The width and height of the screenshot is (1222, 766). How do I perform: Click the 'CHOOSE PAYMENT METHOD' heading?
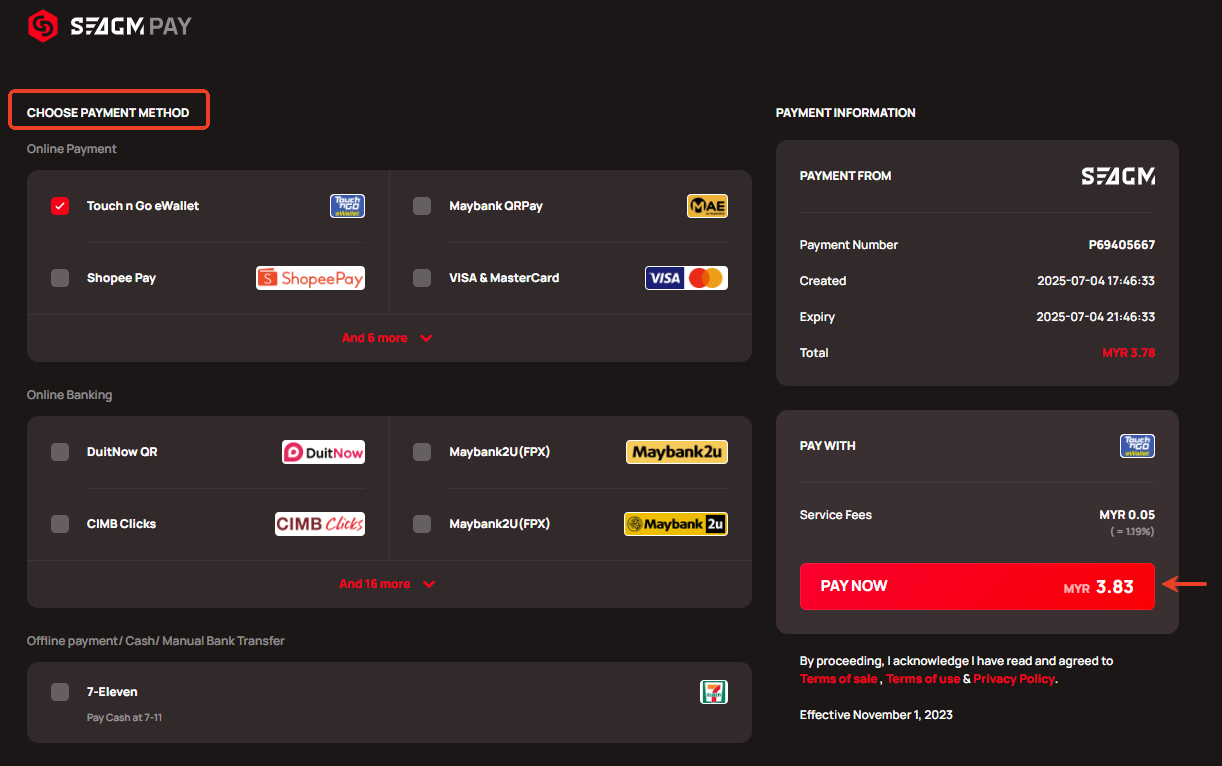point(108,113)
